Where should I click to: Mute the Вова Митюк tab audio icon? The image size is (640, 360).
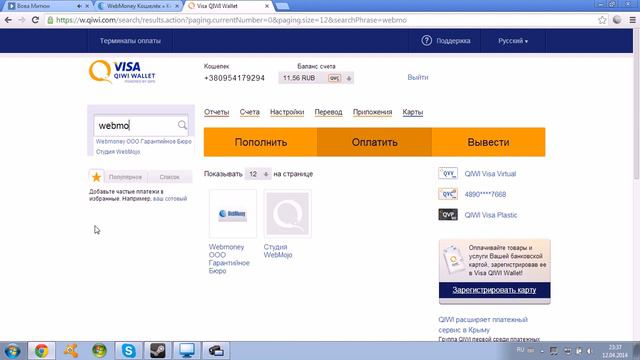pos(79,6)
